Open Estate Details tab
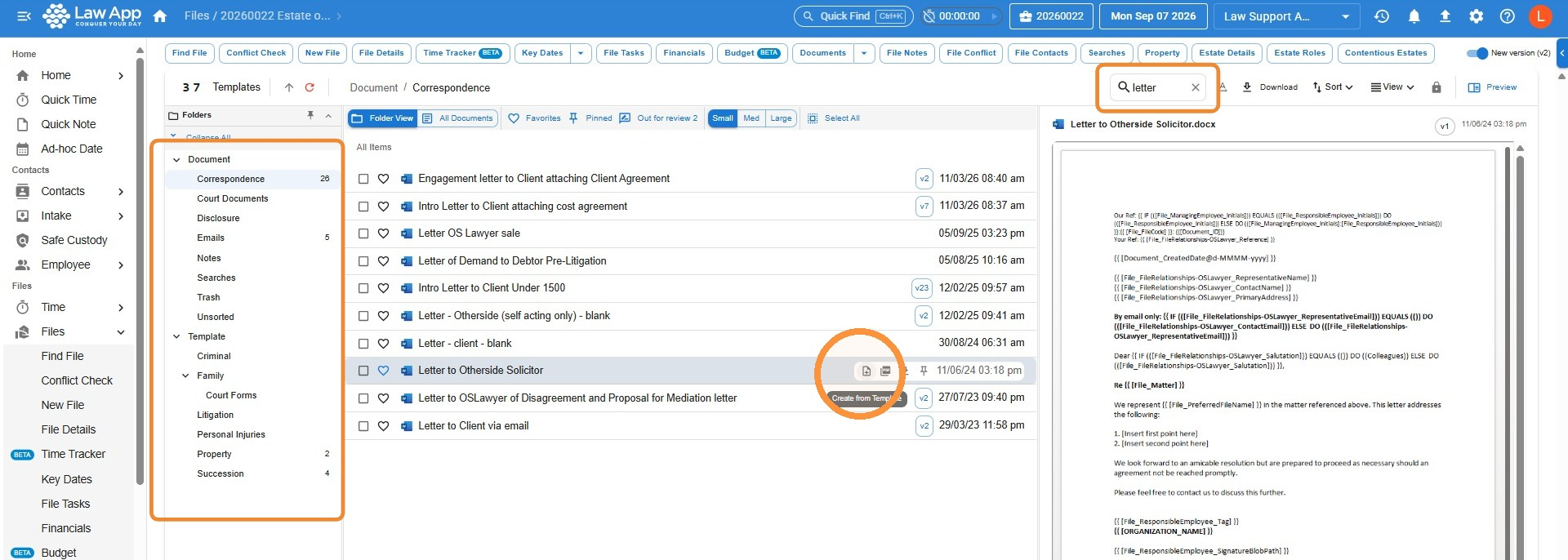The image size is (1568, 560). coord(1227,53)
